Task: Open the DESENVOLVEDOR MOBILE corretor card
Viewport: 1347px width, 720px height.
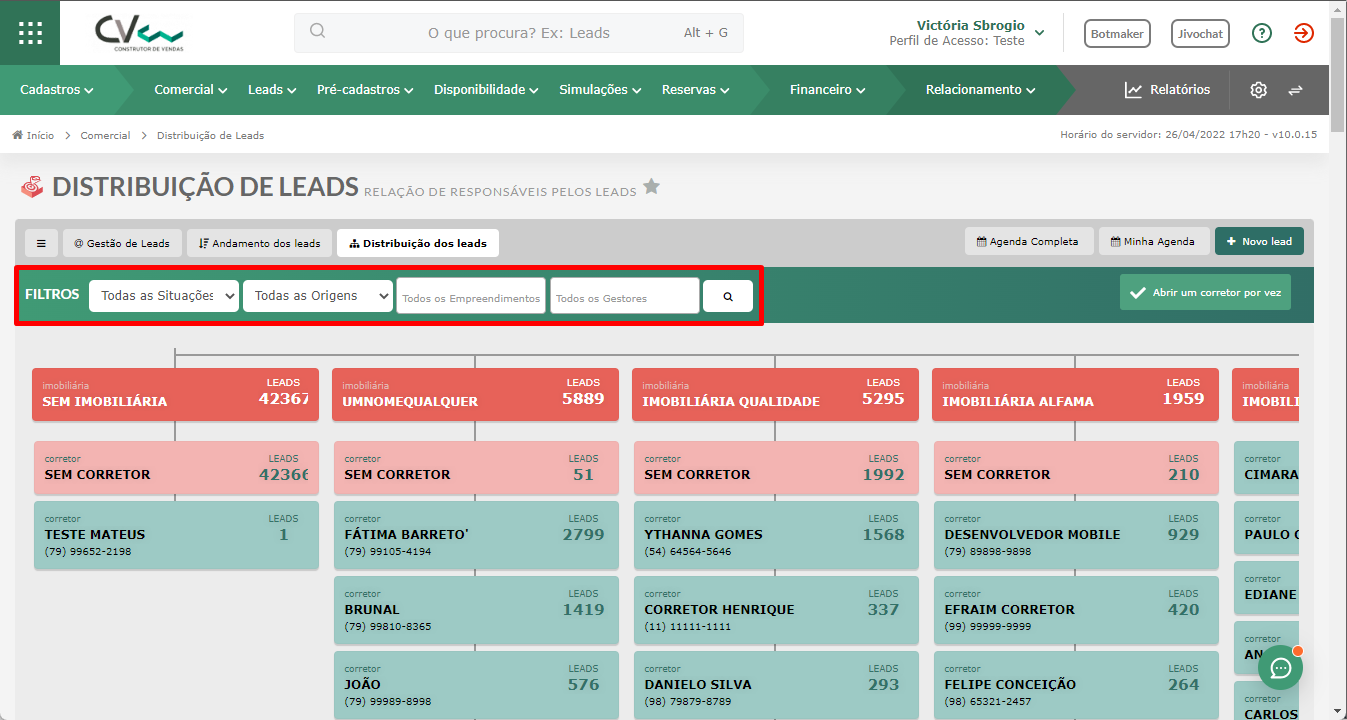Action: coord(1076,535)
